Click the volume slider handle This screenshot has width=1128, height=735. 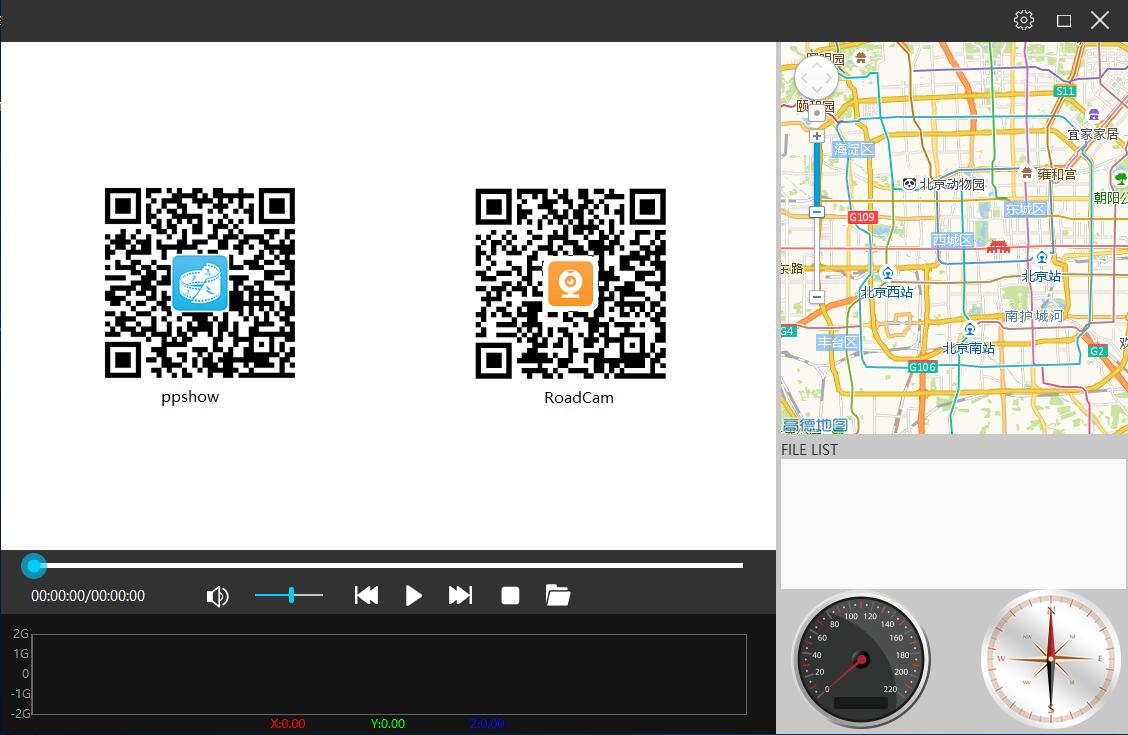click(291, 595)
